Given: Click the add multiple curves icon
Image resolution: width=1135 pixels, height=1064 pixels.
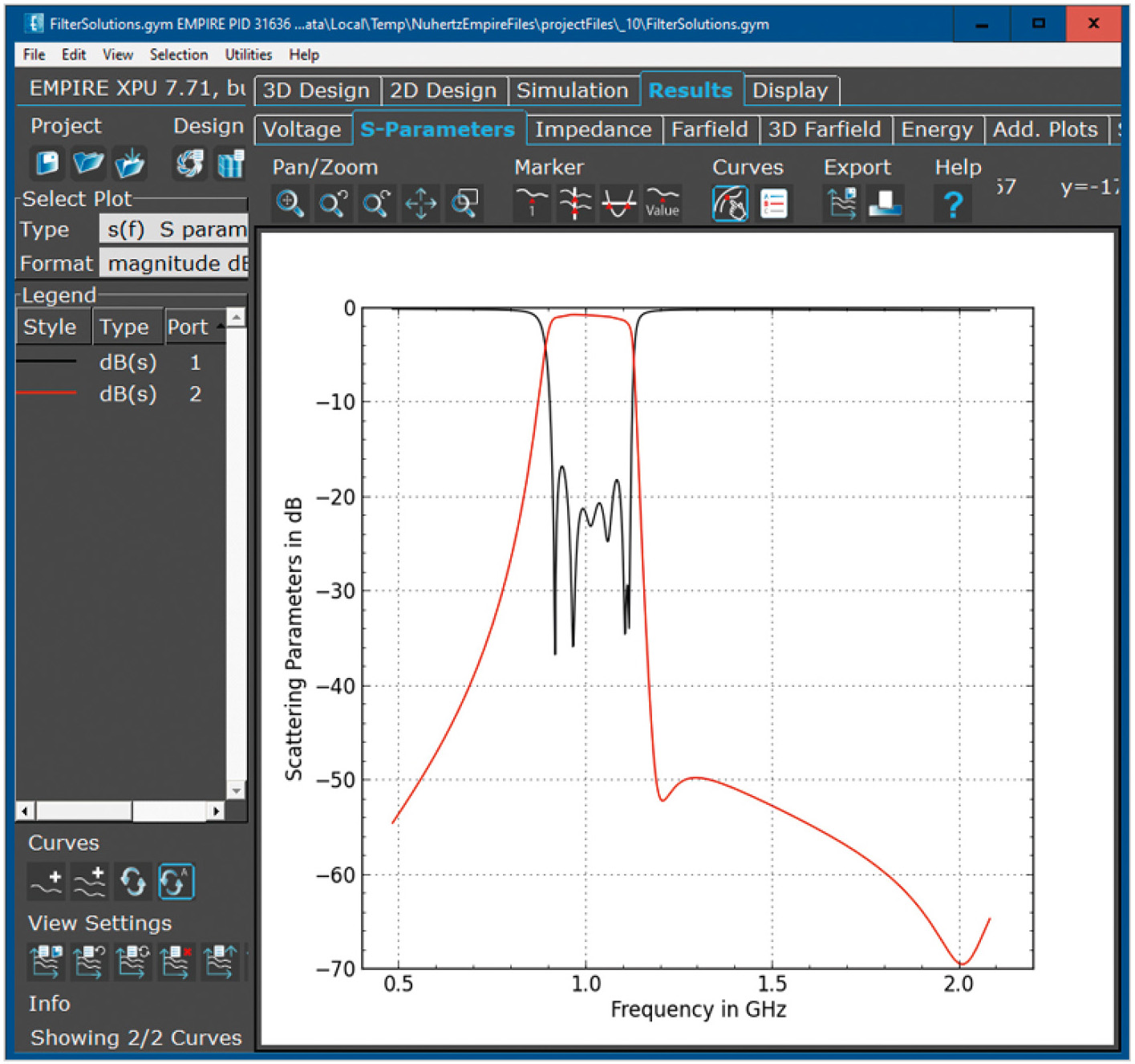Looking at the screenshot, I should [x=89, y=882].
